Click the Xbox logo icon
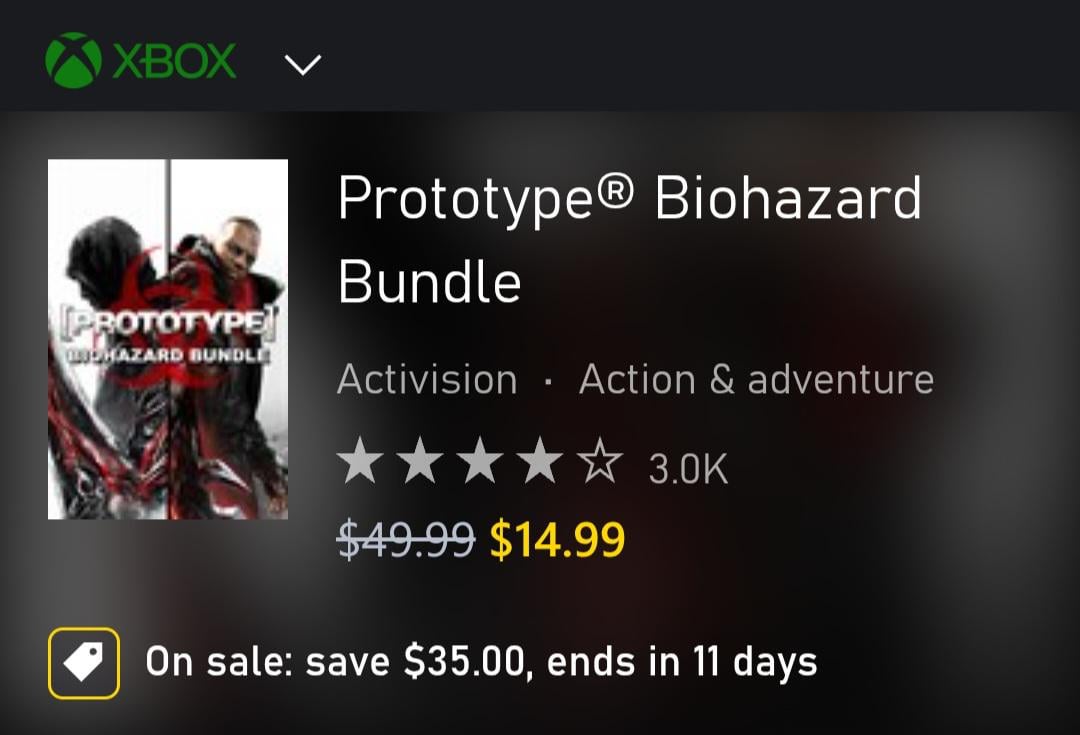Image resolution: width=1080 pixels, height=735 pixels. click(x=73, y=61)
